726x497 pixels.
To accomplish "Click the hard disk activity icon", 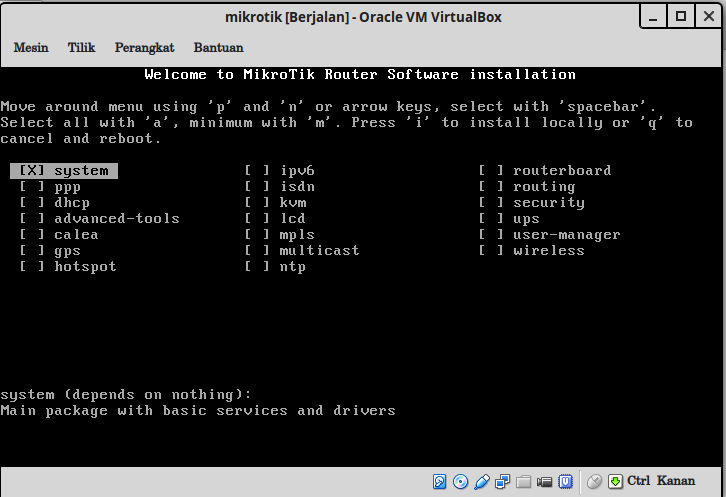I will (439, 482).
